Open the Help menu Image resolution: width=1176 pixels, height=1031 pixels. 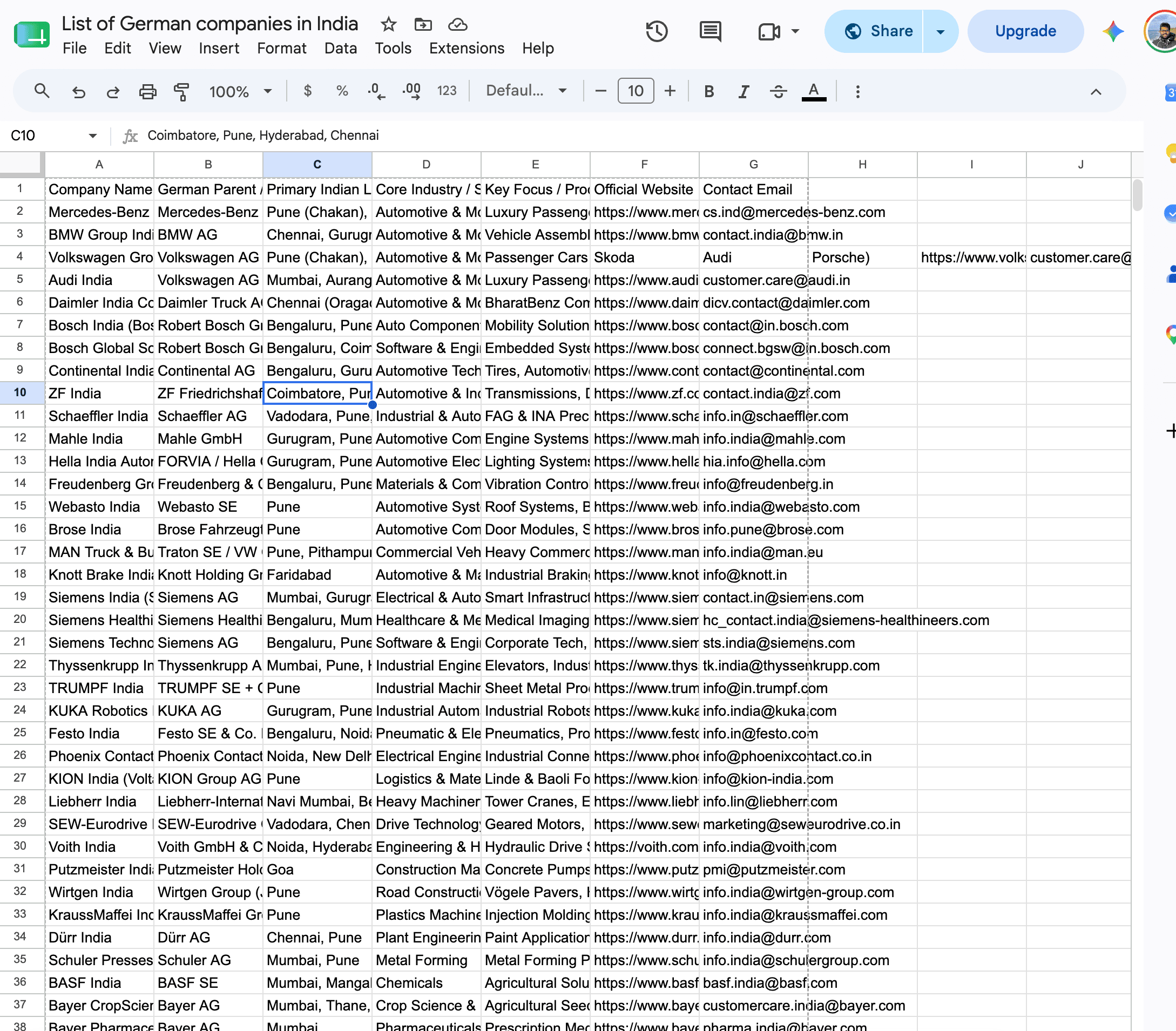click(x=538, y=49)
